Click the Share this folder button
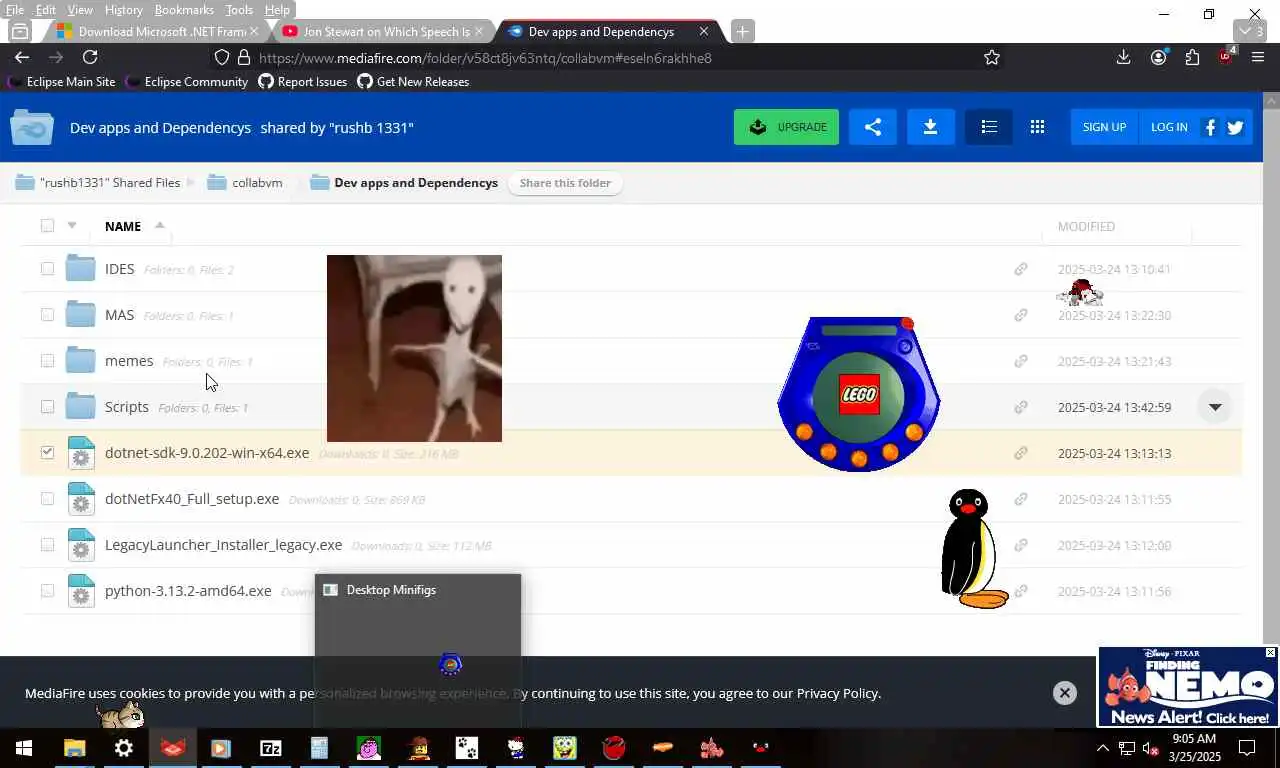The image size is (1280, 768). (565, 183)
